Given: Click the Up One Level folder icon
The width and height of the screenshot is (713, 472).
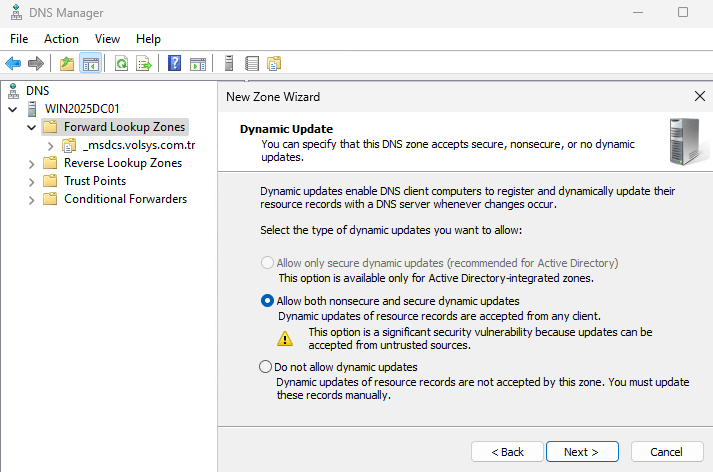Looking at the screenshot, I should pos(67,63).
